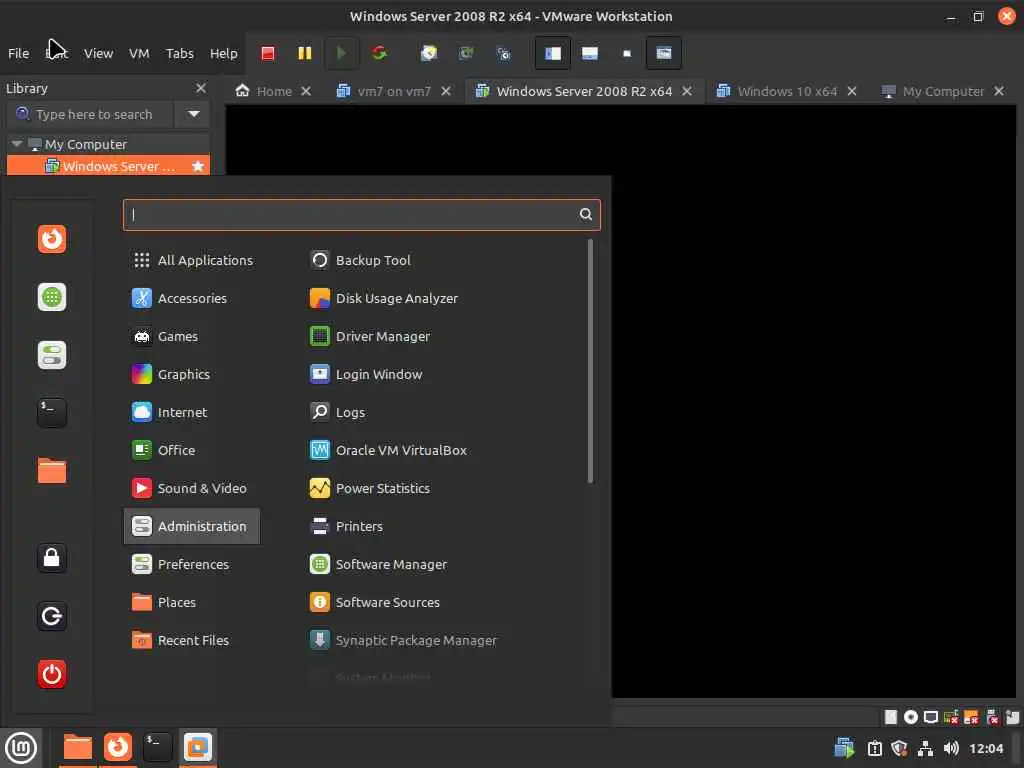Viewport: 1024px width, 768px height.
Task: Select the Games category
Action: coord(192,336)
